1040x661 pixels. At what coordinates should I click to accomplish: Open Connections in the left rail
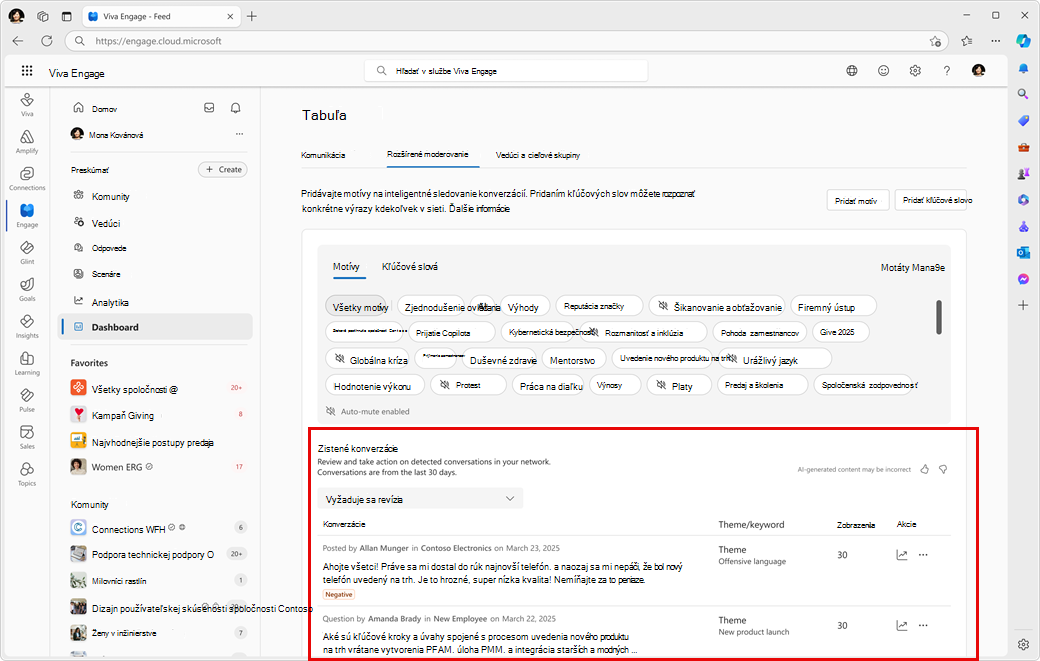27,178
